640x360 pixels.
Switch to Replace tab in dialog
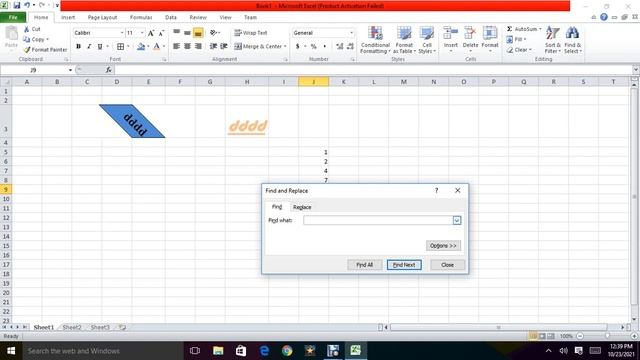[302, 207]
